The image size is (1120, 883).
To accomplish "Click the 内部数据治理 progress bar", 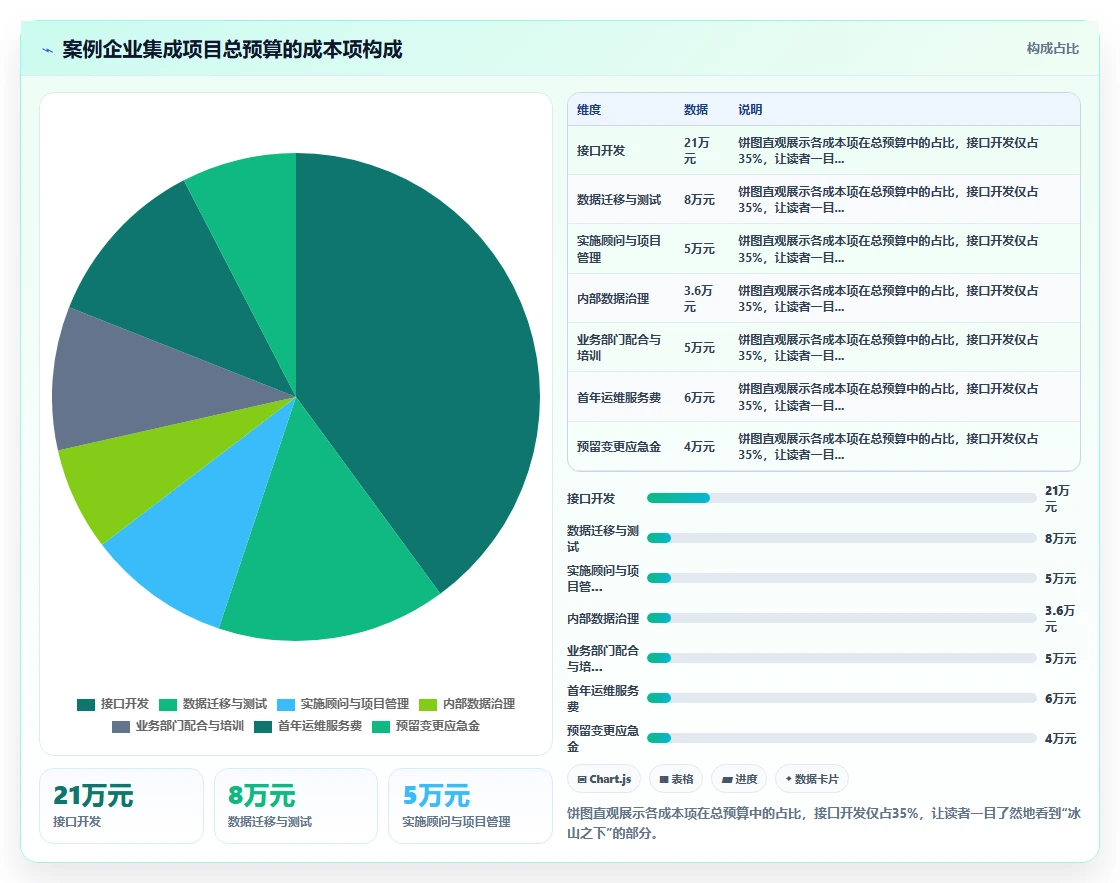I will coord(841,618).
